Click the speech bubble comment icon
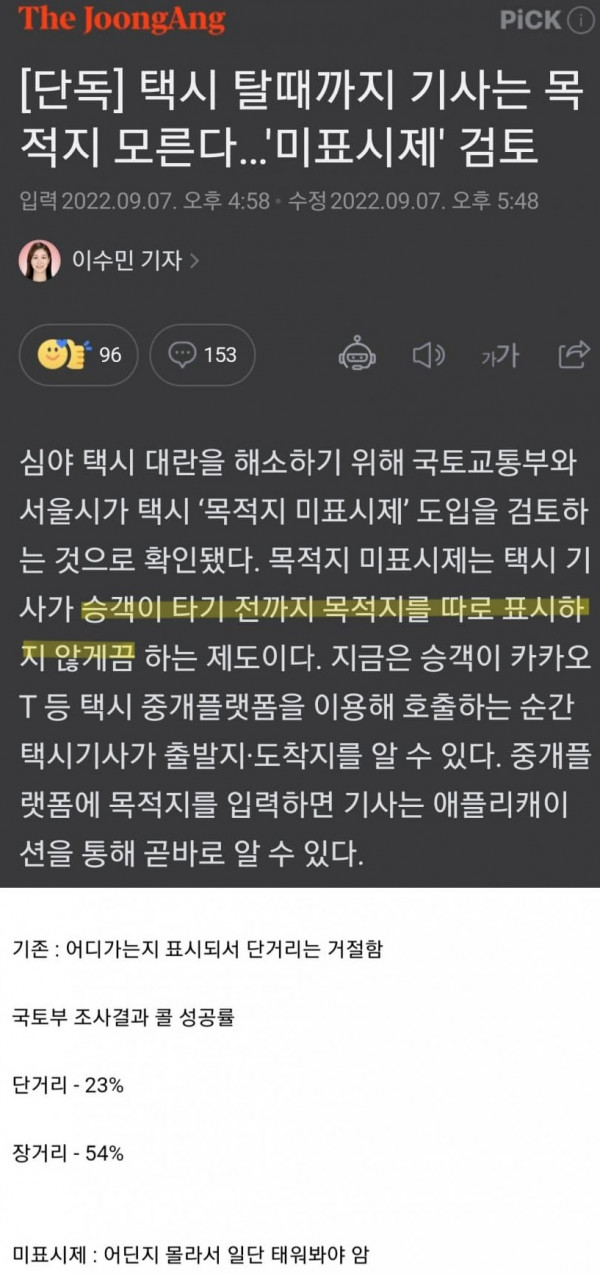Image resolution: width=600 pixels, height=1274 pixels. [182, 354]
